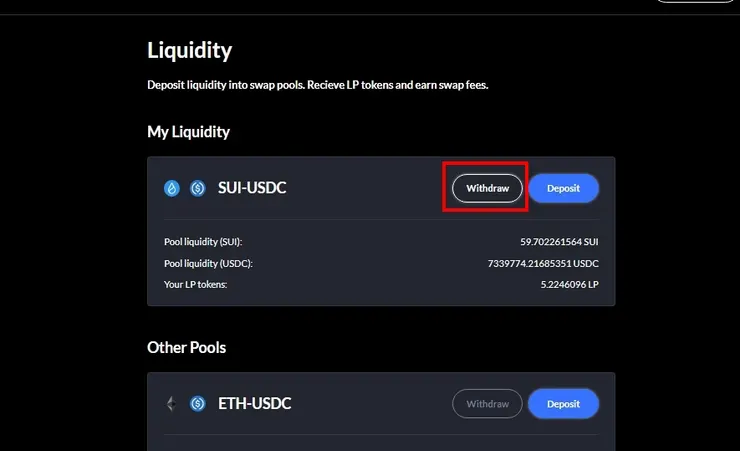Click the "Pool liquidity (USDC):" label
This screenshot has height=451, width=740.
[x=208, y=263]
